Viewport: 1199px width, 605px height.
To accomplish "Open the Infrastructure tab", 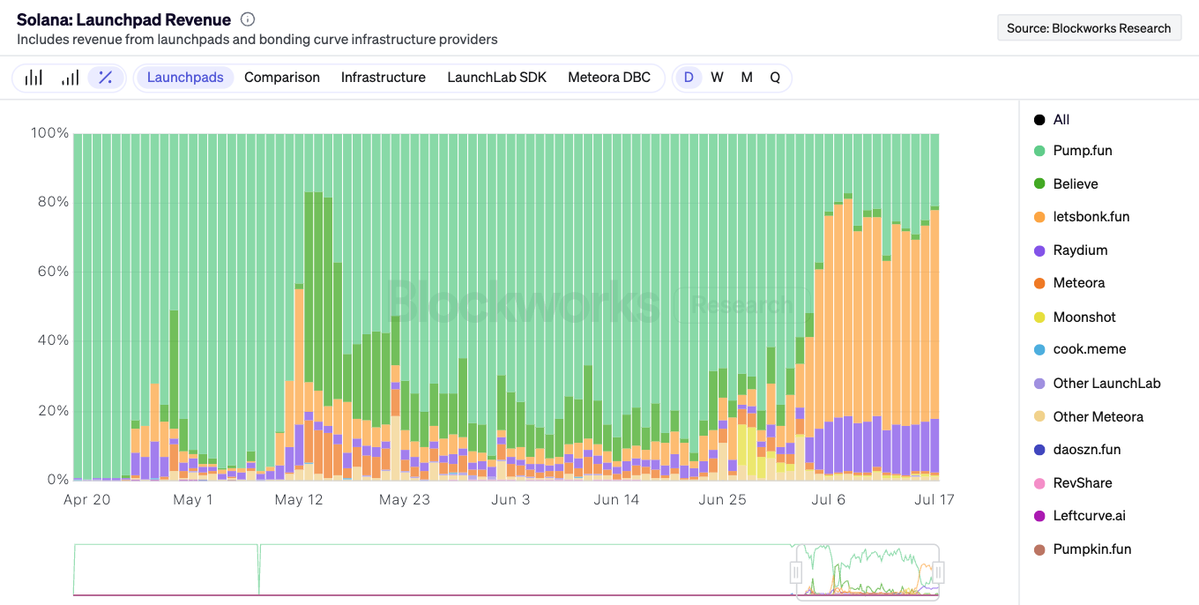I will (383, 77).
